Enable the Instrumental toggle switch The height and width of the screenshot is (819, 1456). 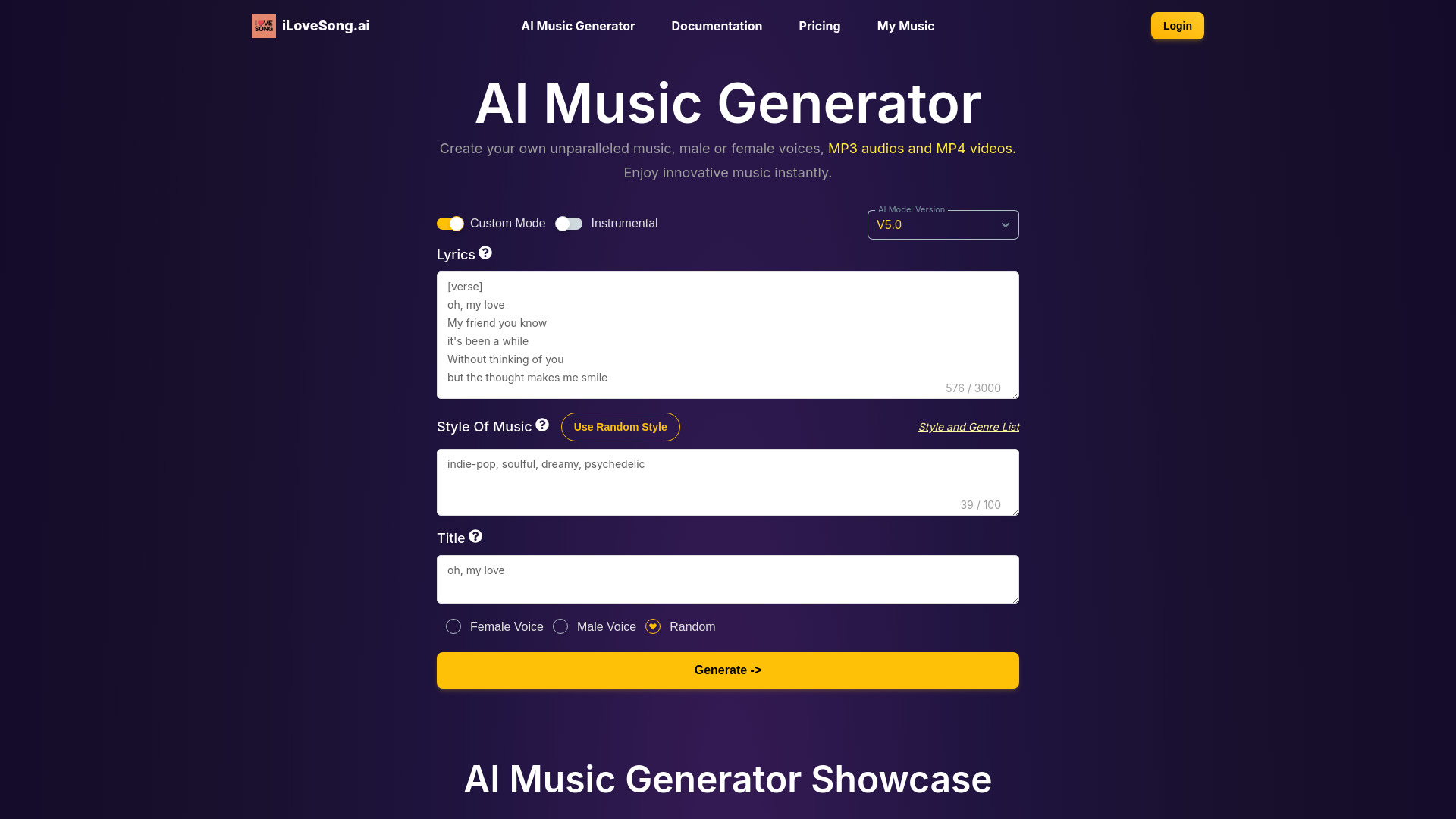569,223
